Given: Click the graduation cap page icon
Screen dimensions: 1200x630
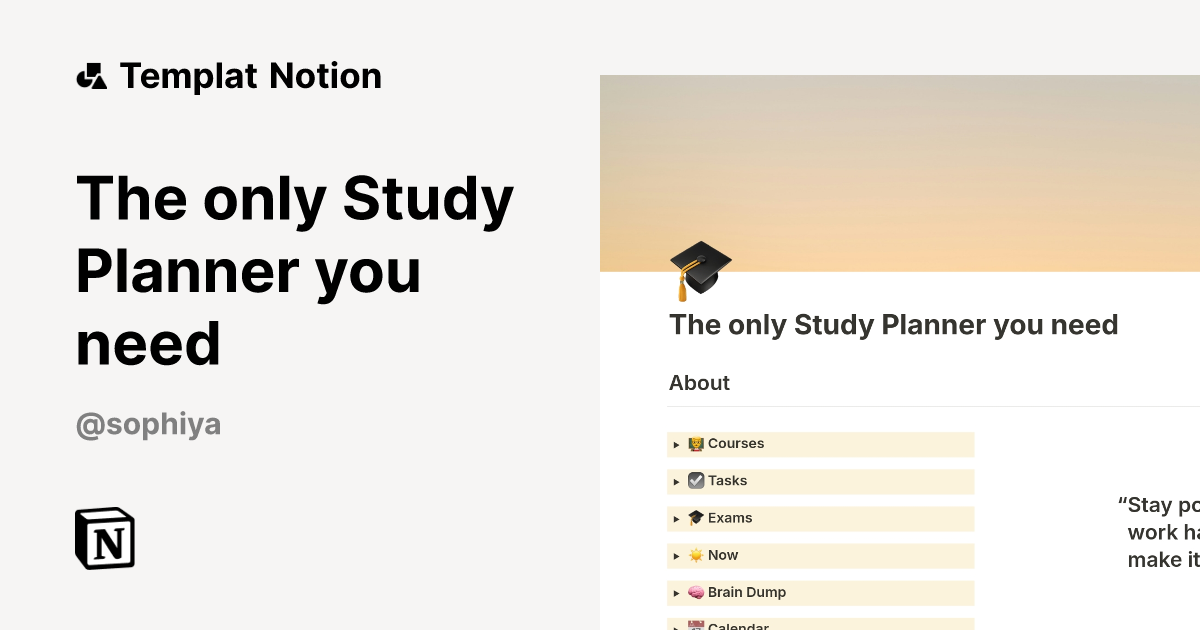Looking at the screenshot, I should pos(698,268).
